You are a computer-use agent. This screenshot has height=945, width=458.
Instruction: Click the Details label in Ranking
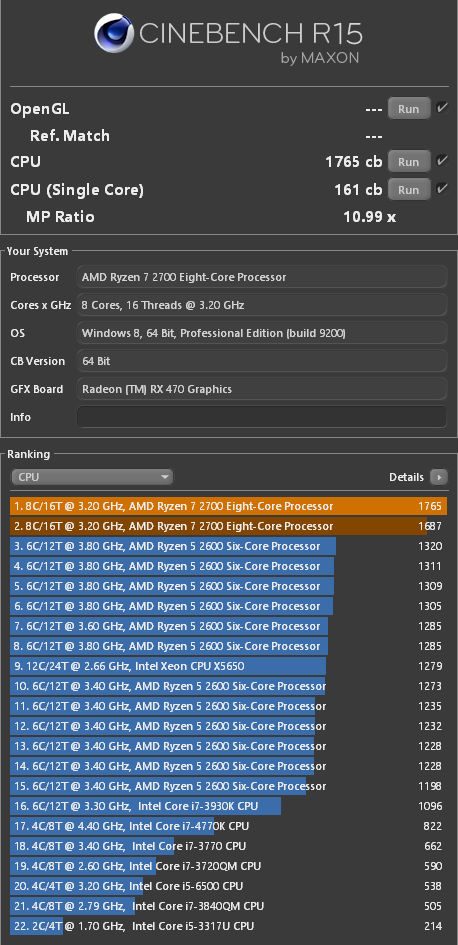tap(406, 477)
